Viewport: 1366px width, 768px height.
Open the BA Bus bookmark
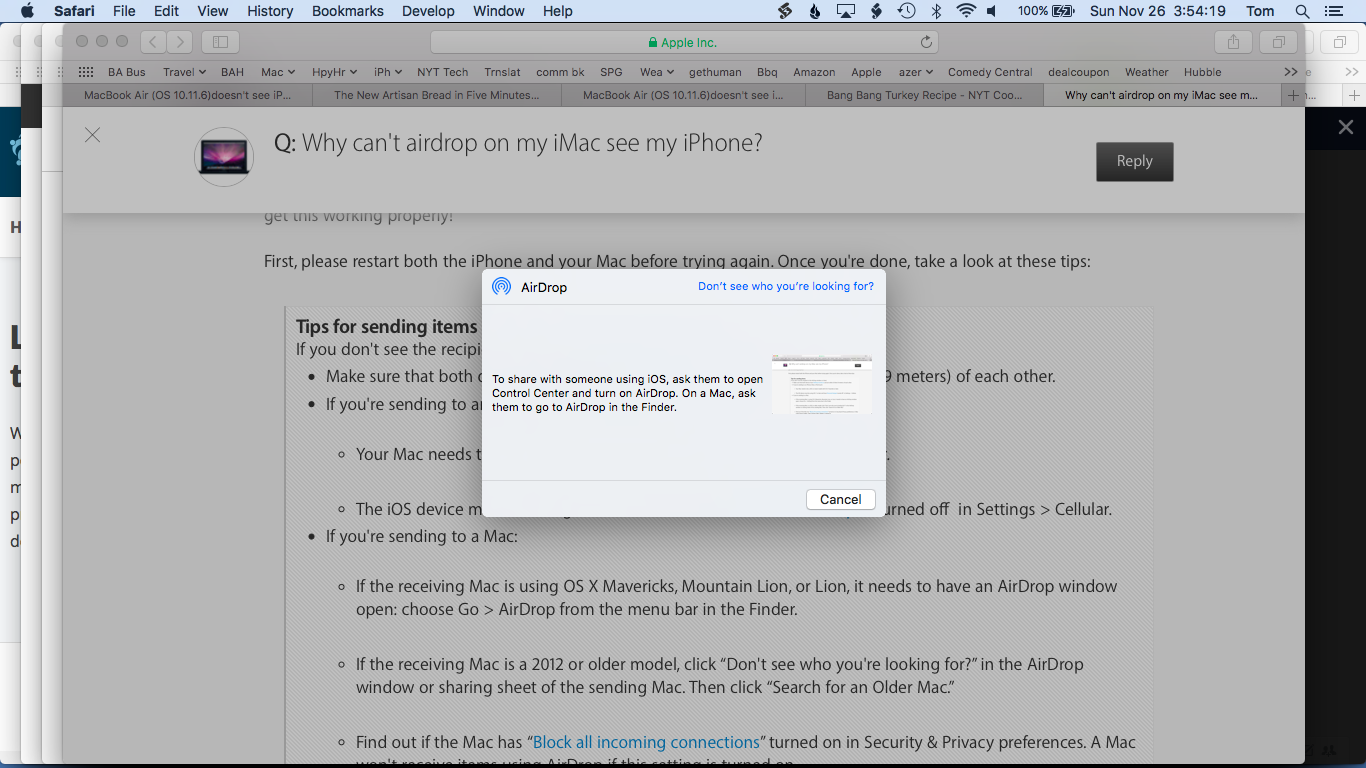[127, 72]
